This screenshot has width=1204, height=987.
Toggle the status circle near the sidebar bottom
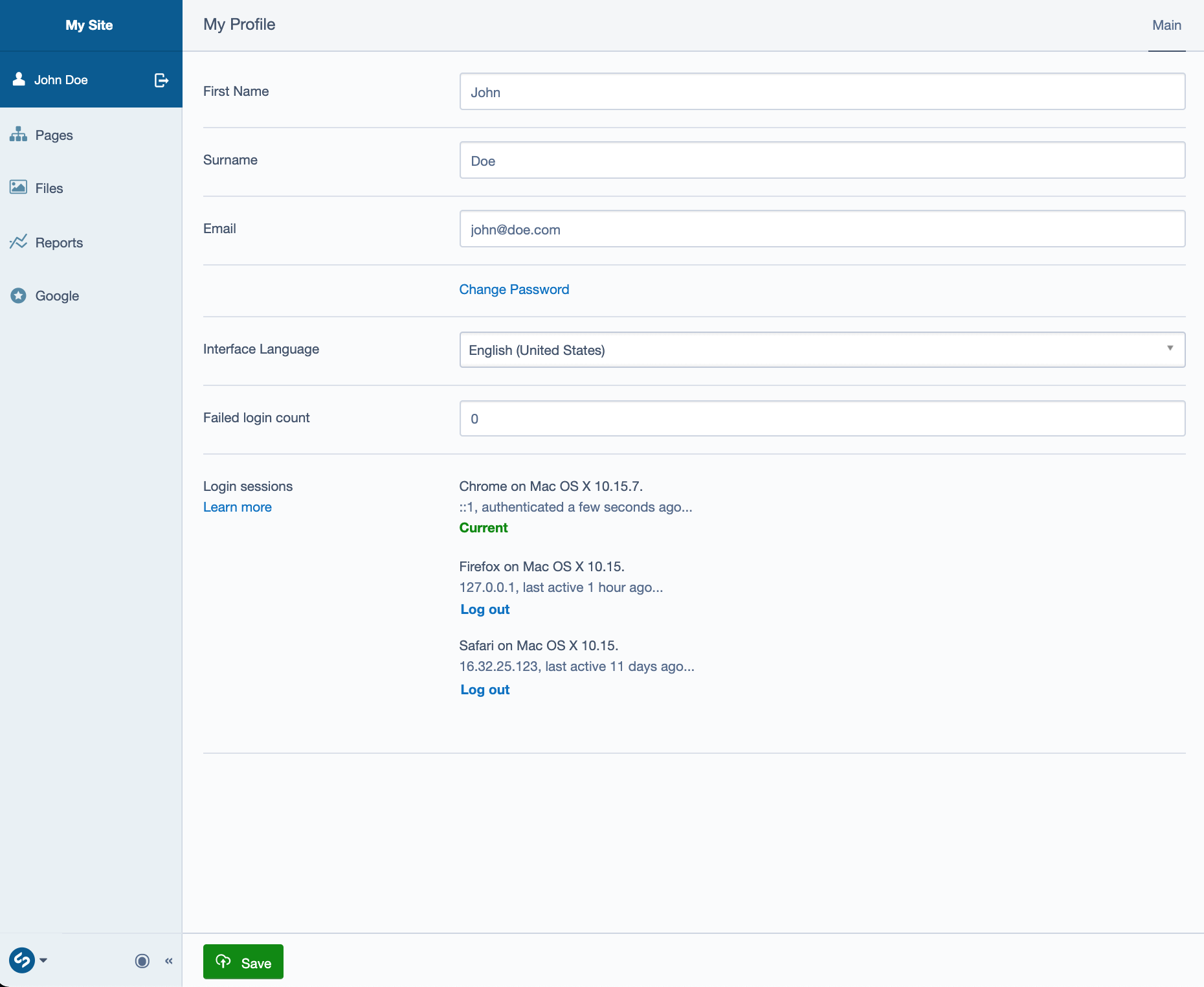(142, 960)
